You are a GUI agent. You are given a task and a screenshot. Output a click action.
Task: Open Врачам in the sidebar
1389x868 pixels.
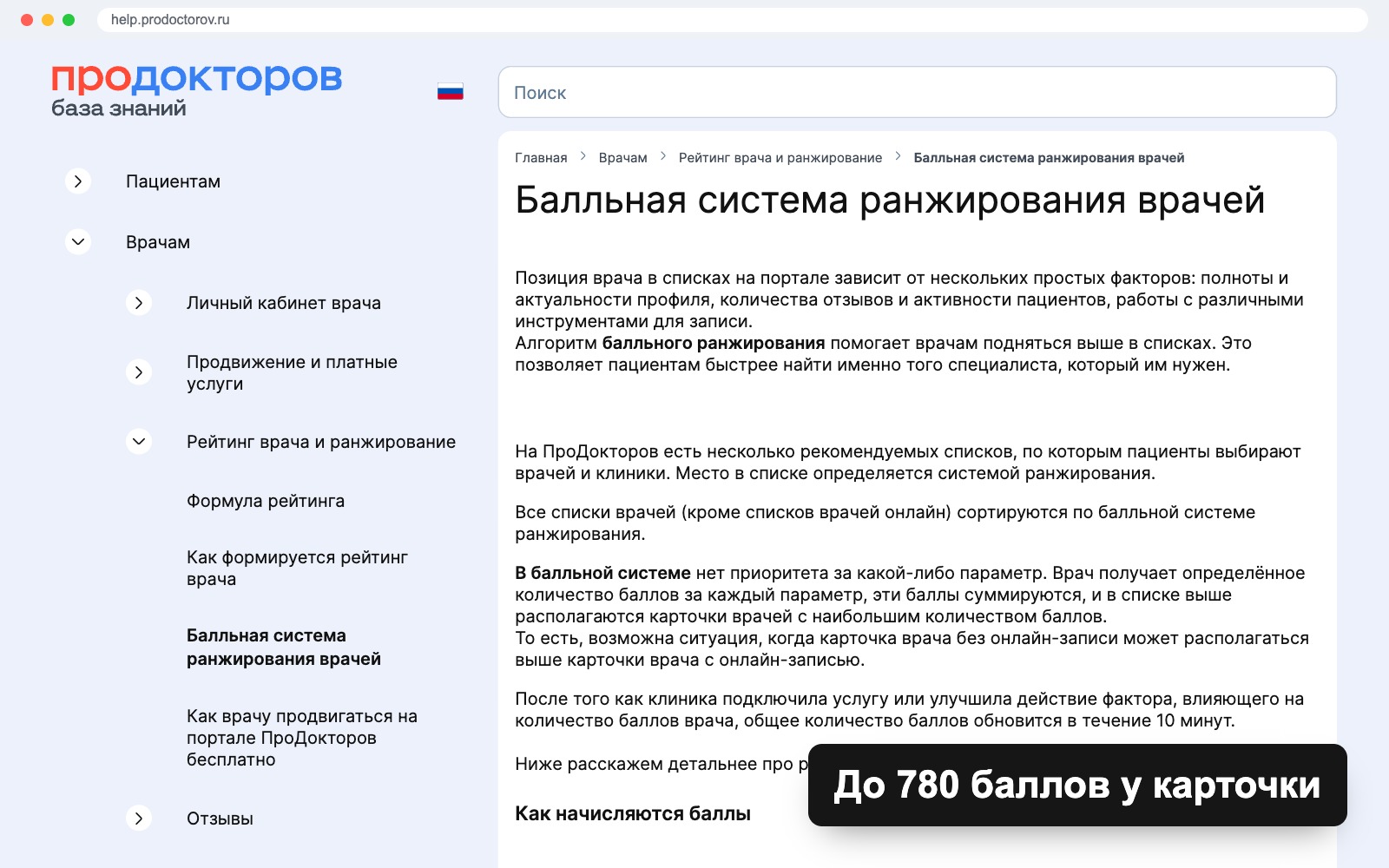[x=158, y=242]
